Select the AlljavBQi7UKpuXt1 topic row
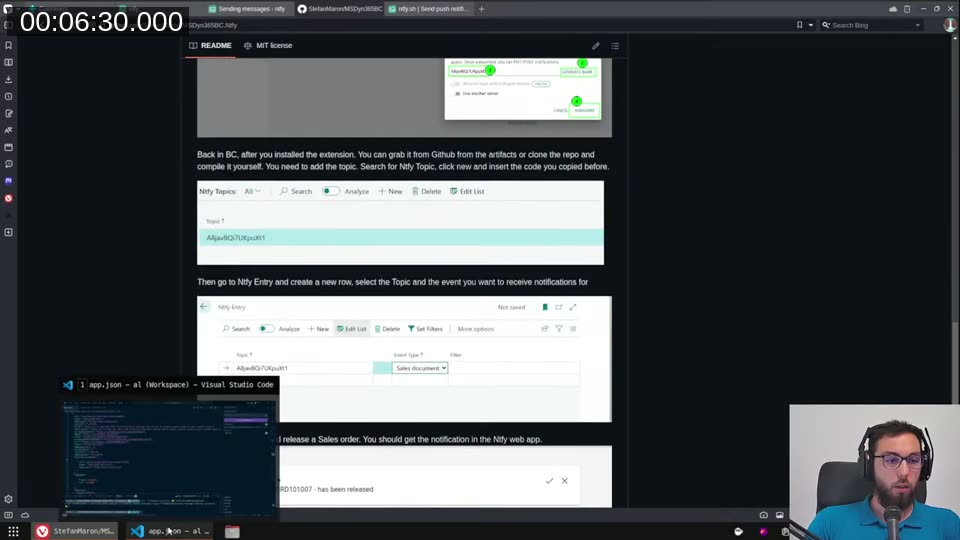The height and width of the screenshot is (540, 960). tap(400, 238)
